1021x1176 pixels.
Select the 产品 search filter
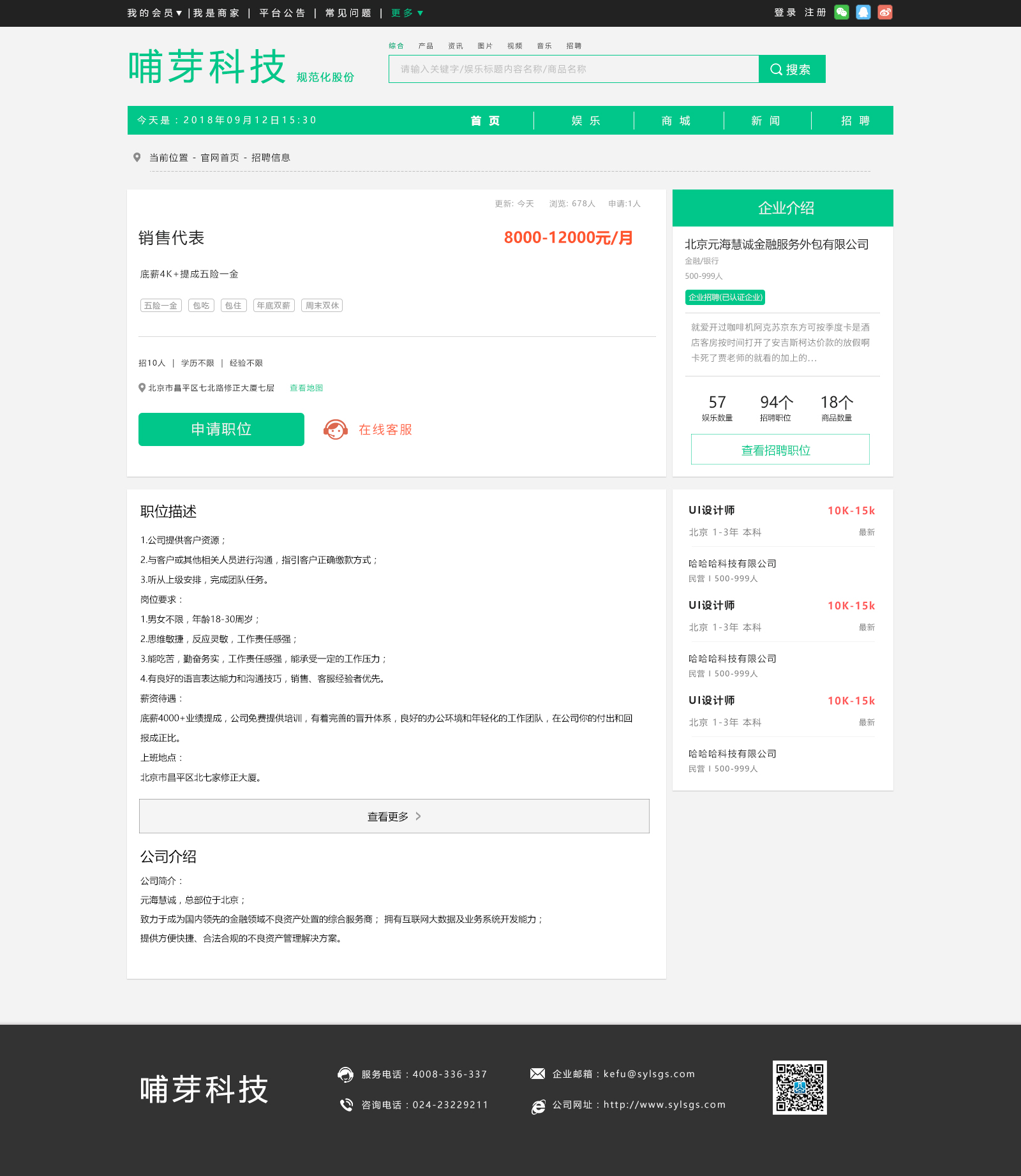[426, 45]
